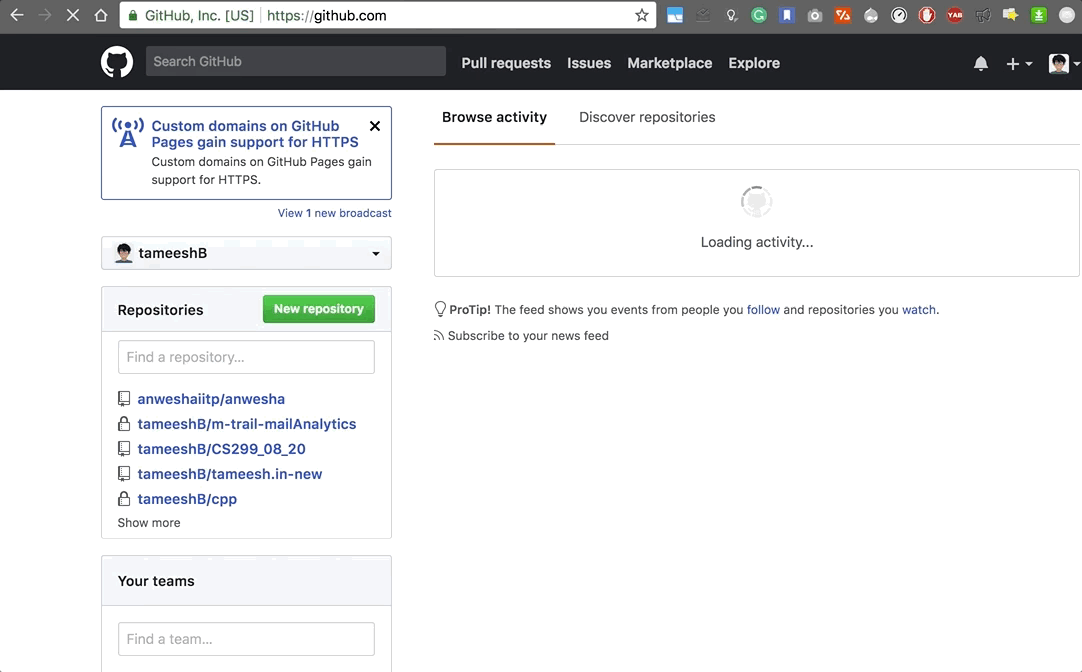Viewport: 1082px width, 672px height.
Task: Click the green padlock in the address bar
Action: pos(132,15)
